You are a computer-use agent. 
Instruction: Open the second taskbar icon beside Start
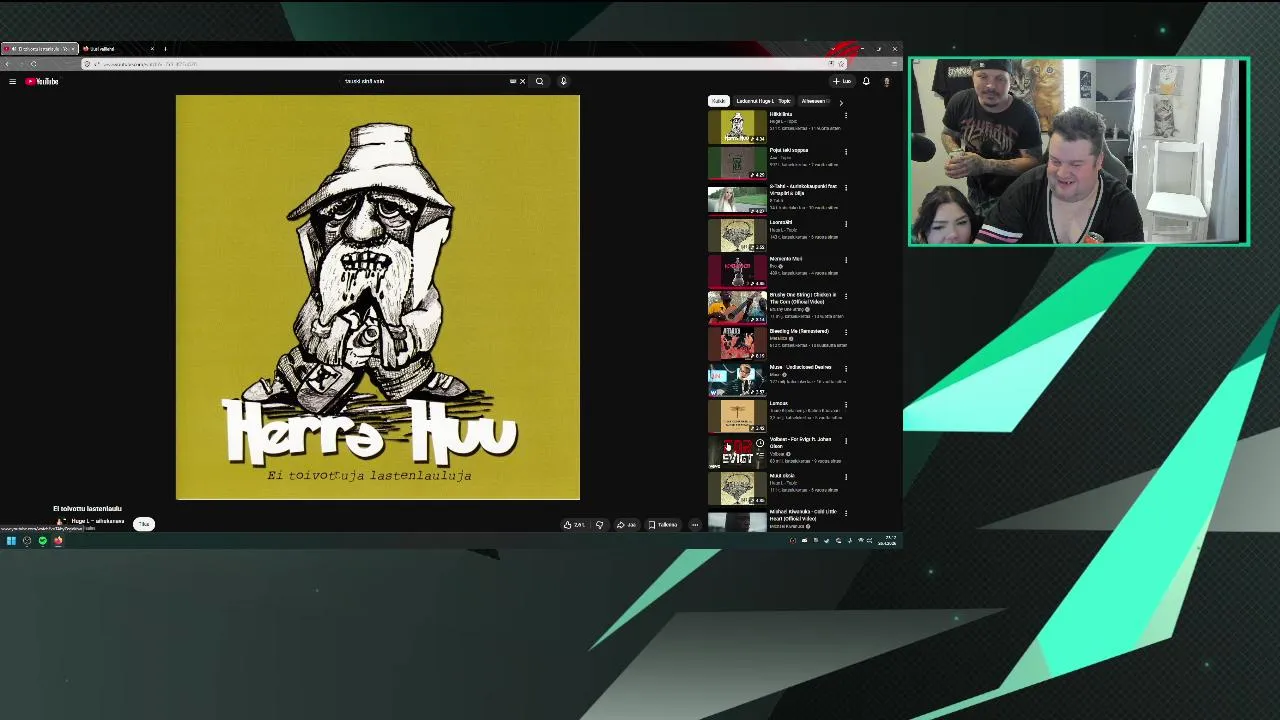[x=27, y=541]
